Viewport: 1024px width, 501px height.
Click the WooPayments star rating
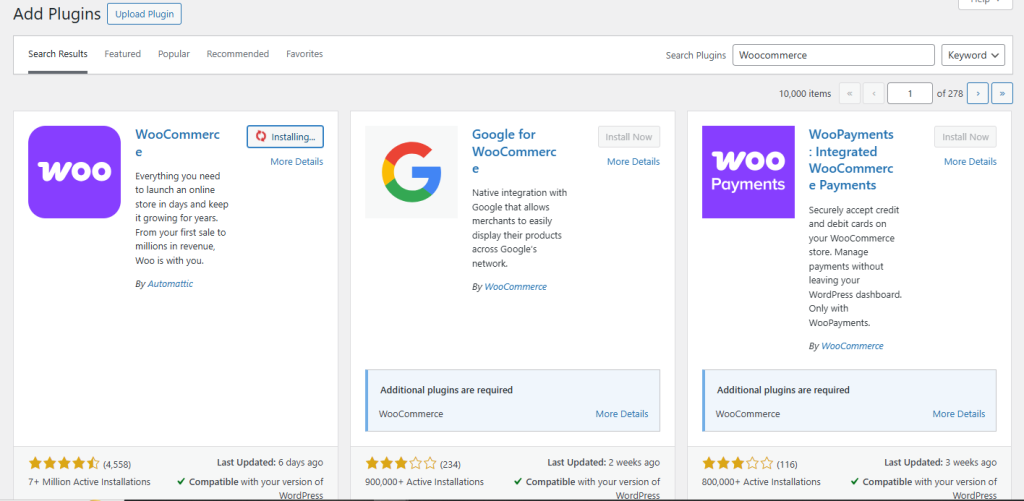[738, 464]
